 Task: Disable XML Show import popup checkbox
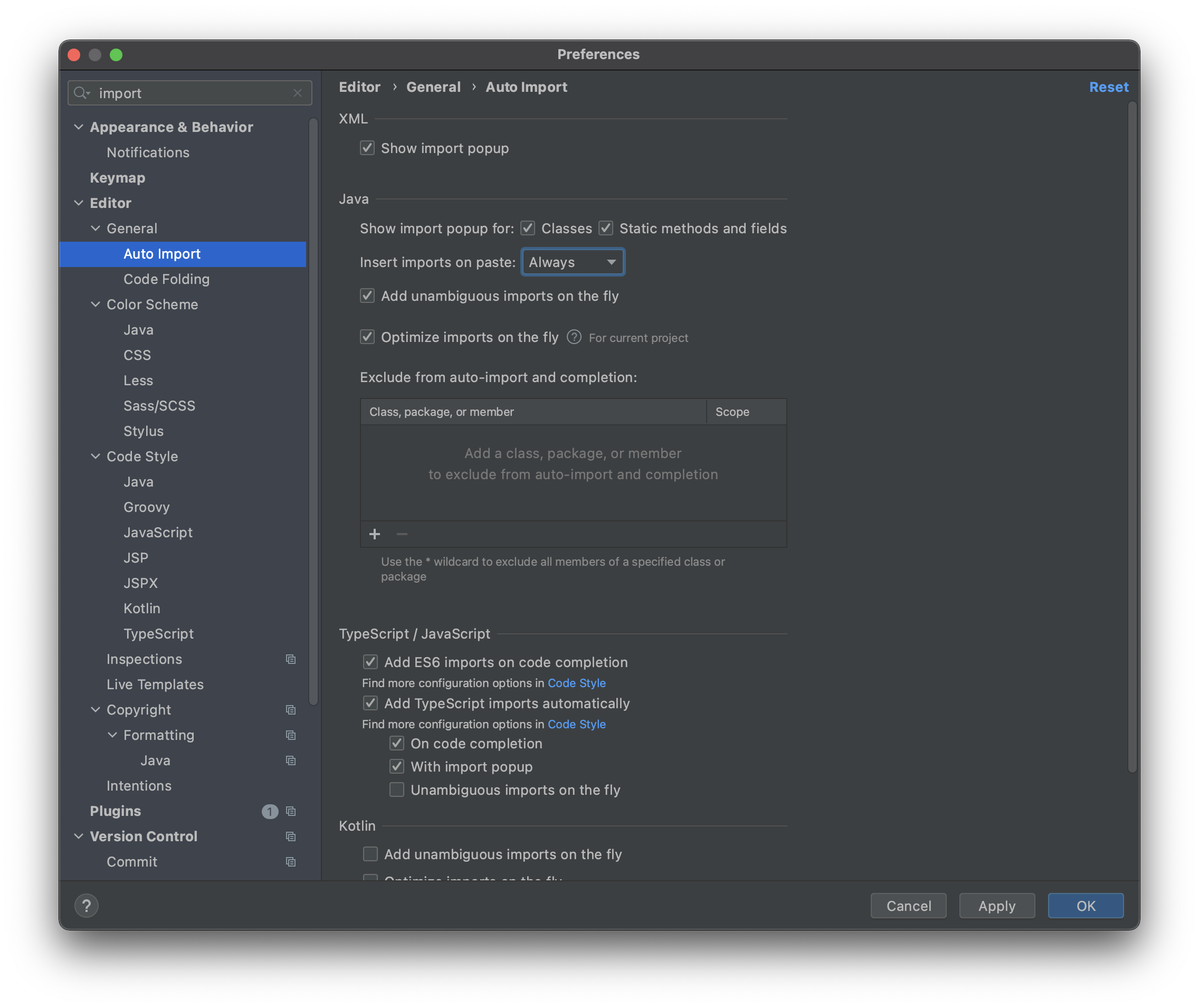click(367, 148)
